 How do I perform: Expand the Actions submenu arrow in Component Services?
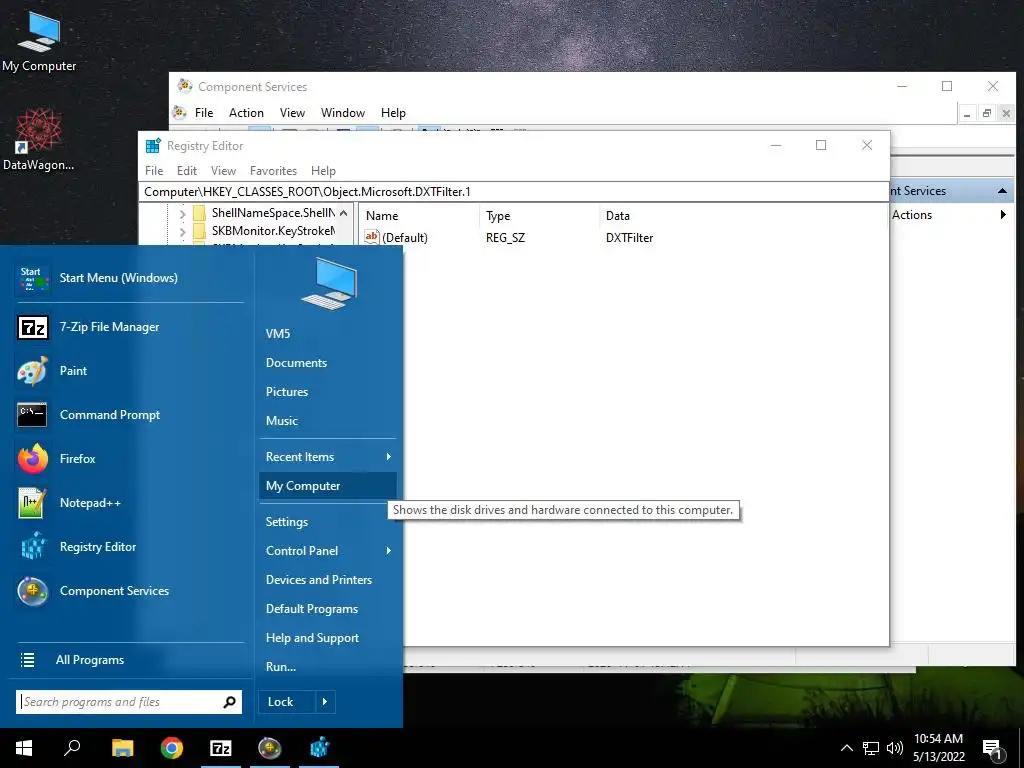pyautogui.click(x=1003, y=215)
